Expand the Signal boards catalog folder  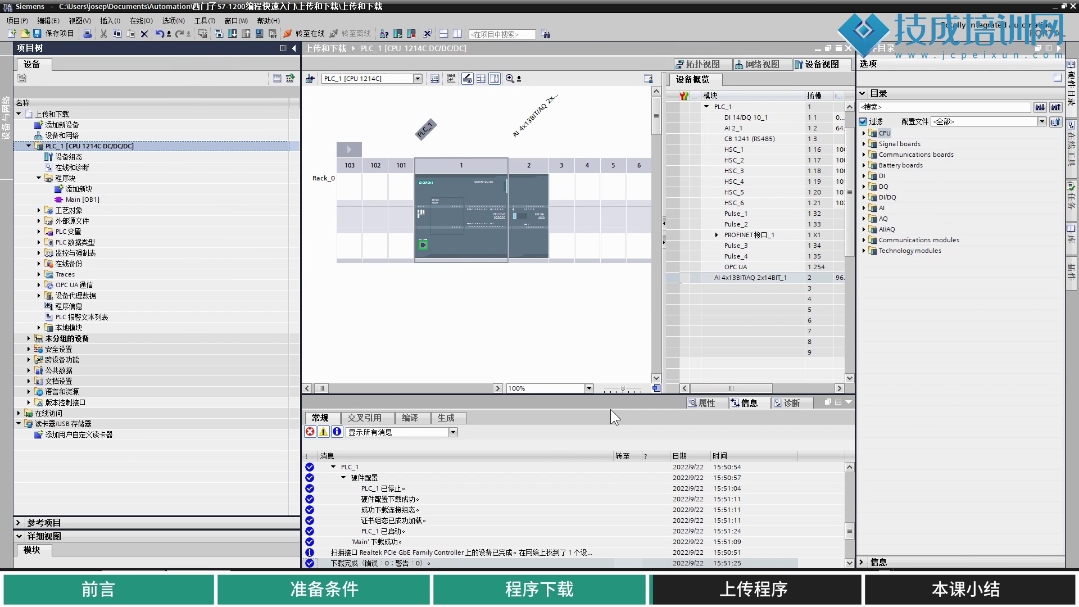click(x=864, y=144)
